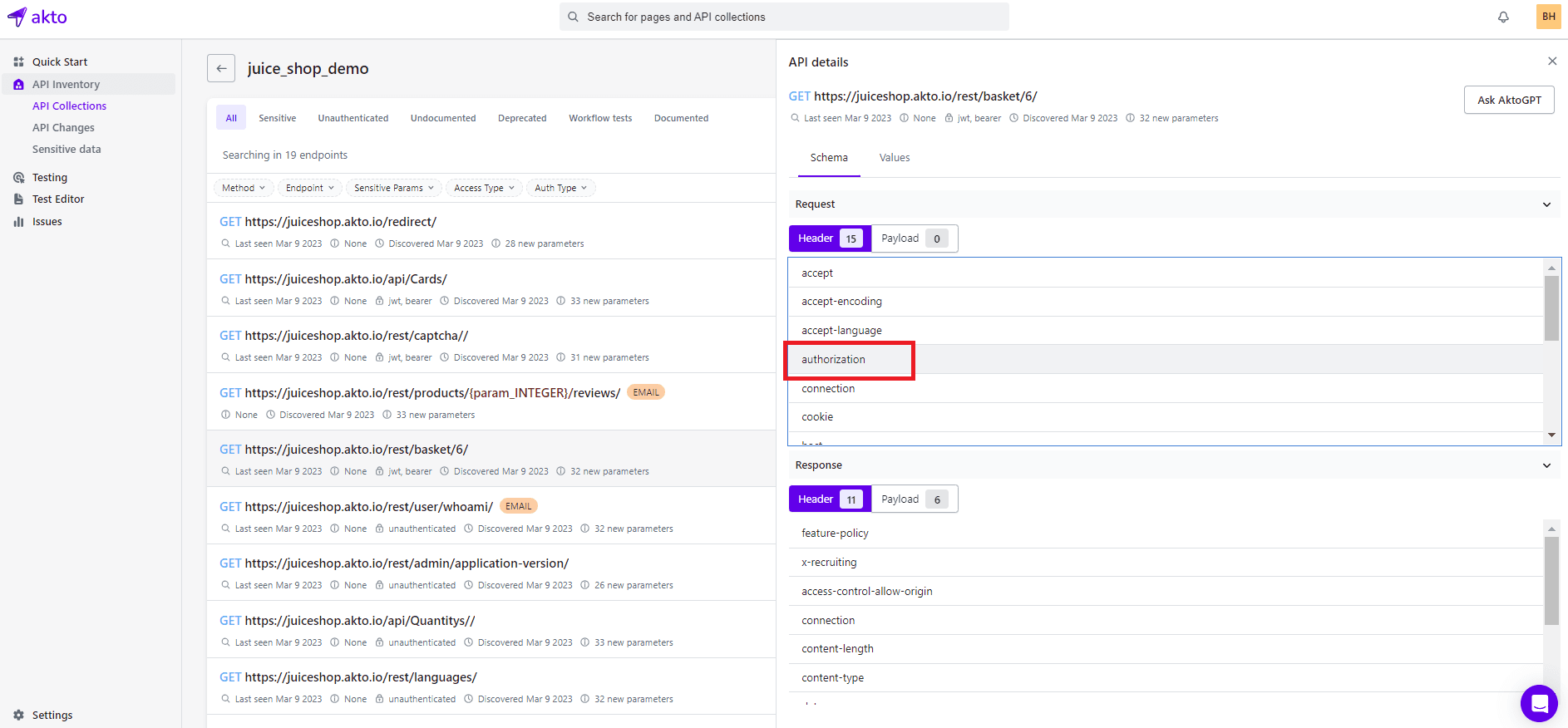
Task: Open API Changes in sidebar
Action: click(63, 127)
